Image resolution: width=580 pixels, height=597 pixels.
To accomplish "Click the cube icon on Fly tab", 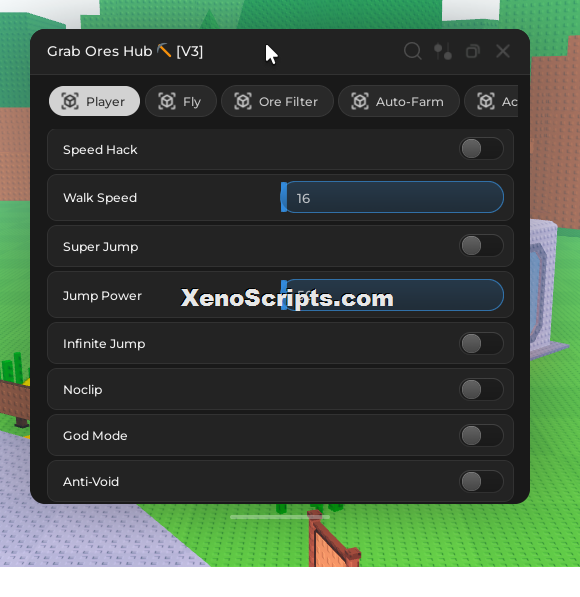I will [167, 101].
